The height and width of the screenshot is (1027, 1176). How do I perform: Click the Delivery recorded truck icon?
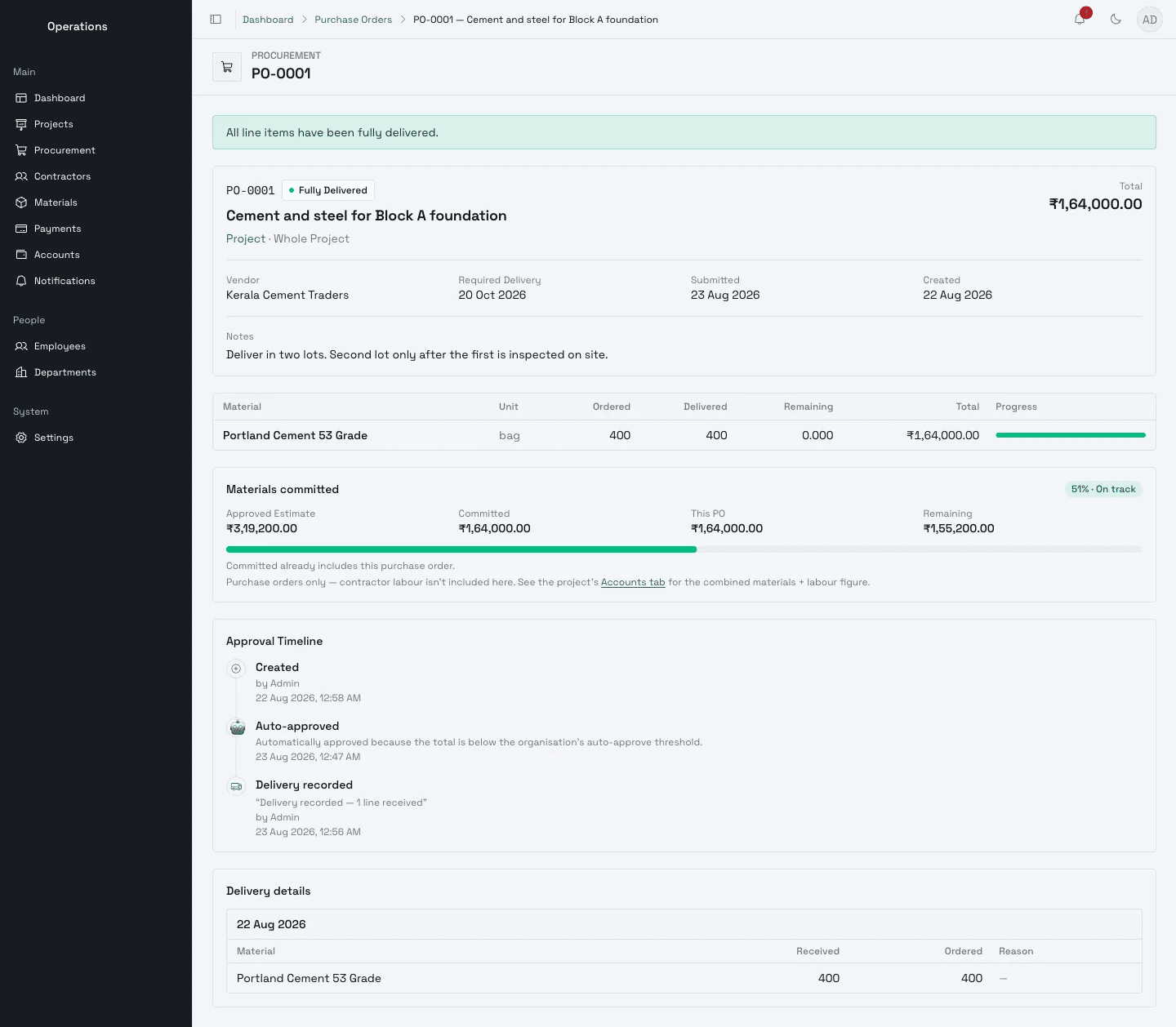pos(236,786)
